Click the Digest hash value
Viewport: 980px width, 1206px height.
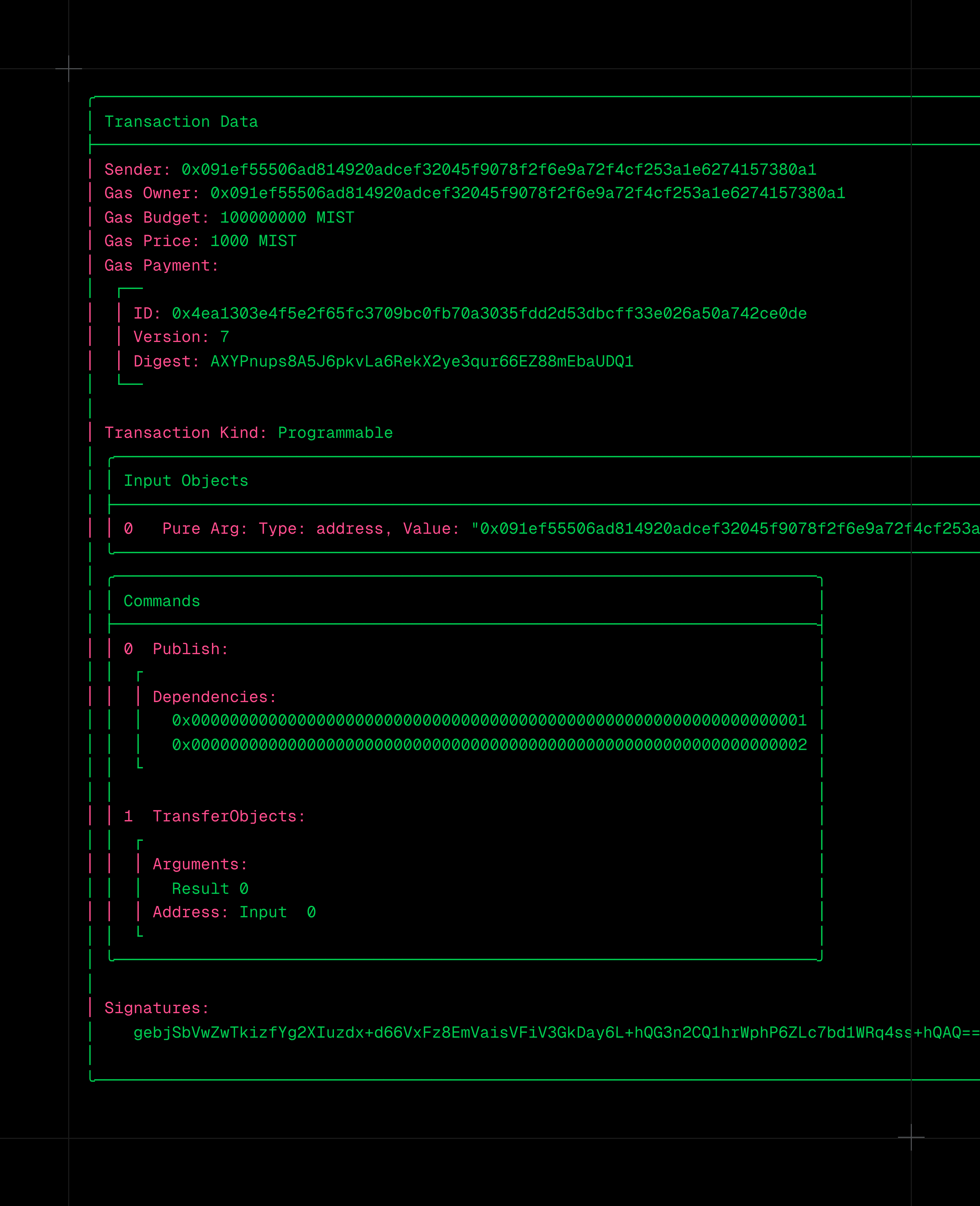click(x=422, y=361)
